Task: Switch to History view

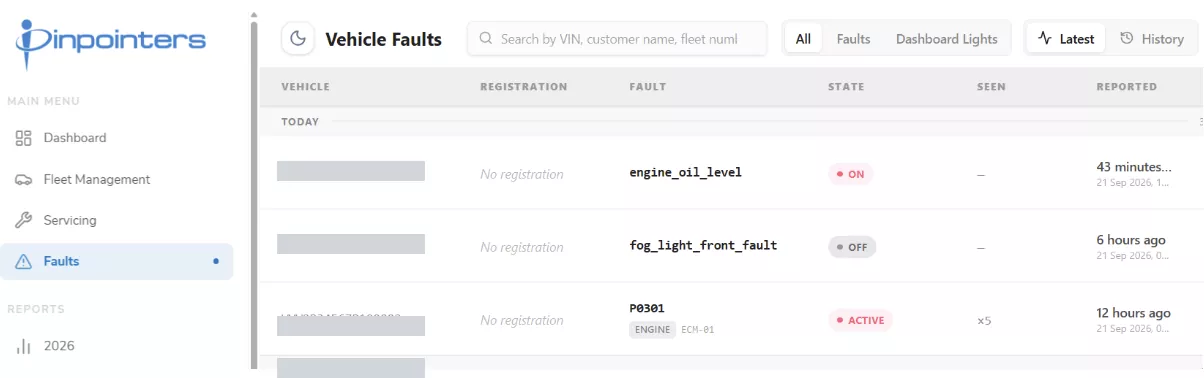Action: 1152,39
